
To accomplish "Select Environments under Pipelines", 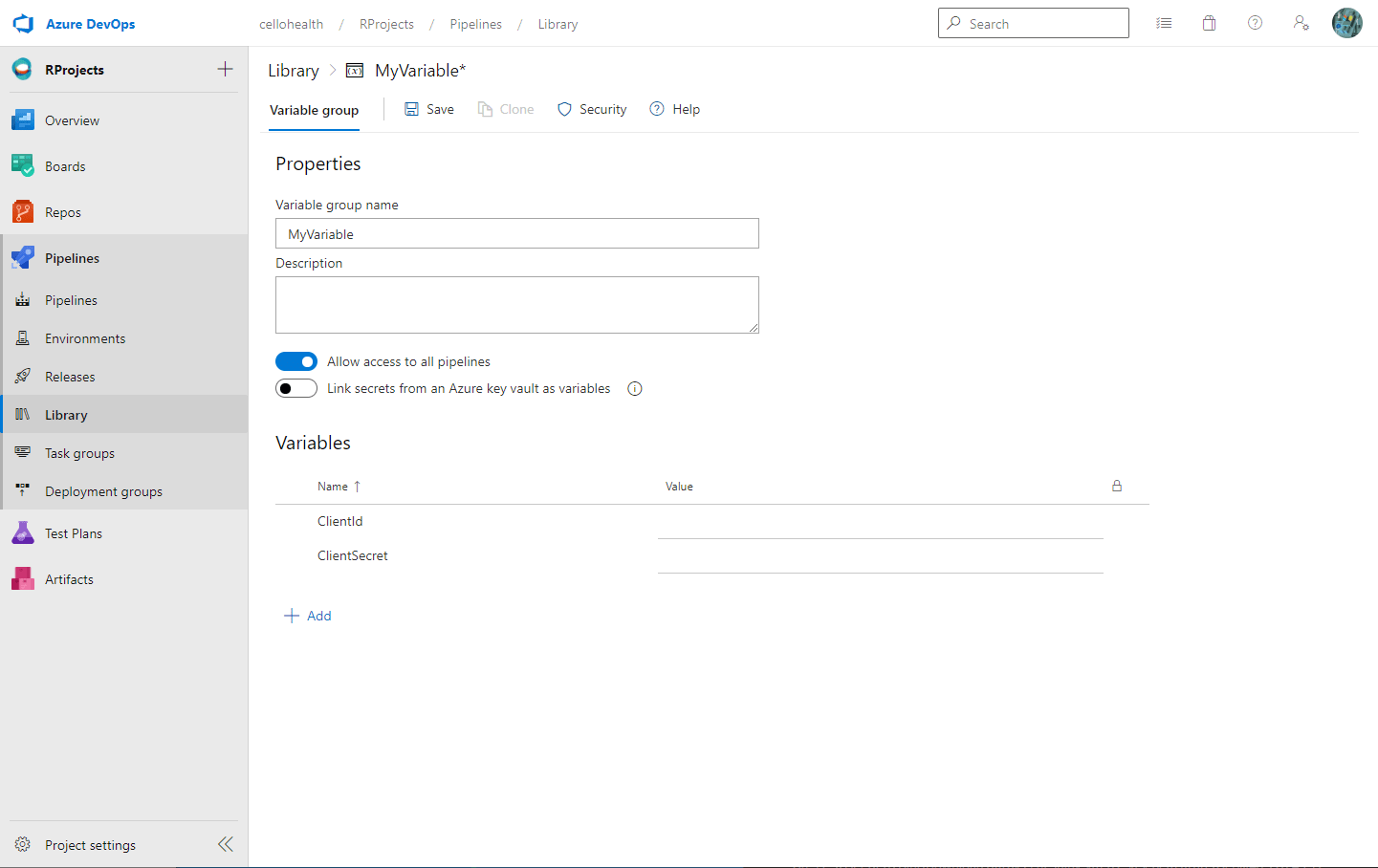I will (87, 337).
